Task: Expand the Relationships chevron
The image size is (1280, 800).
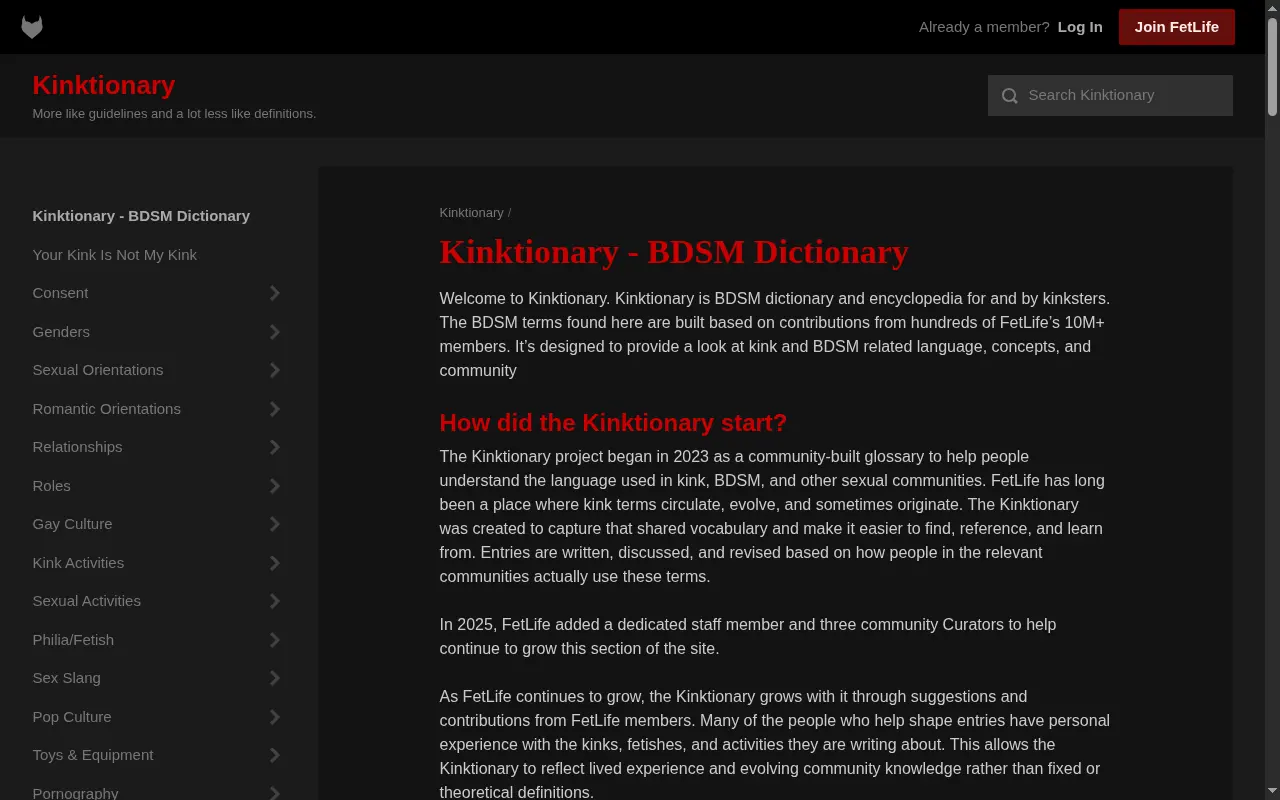Action: pyautogui.click(x=275, y=447)
